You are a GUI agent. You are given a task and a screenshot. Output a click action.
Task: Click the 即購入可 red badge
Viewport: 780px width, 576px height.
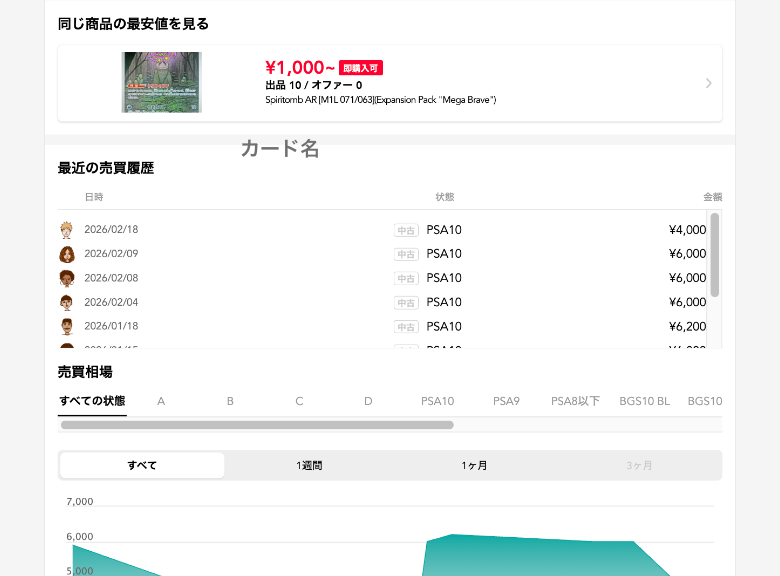click(x=361, y=68)
